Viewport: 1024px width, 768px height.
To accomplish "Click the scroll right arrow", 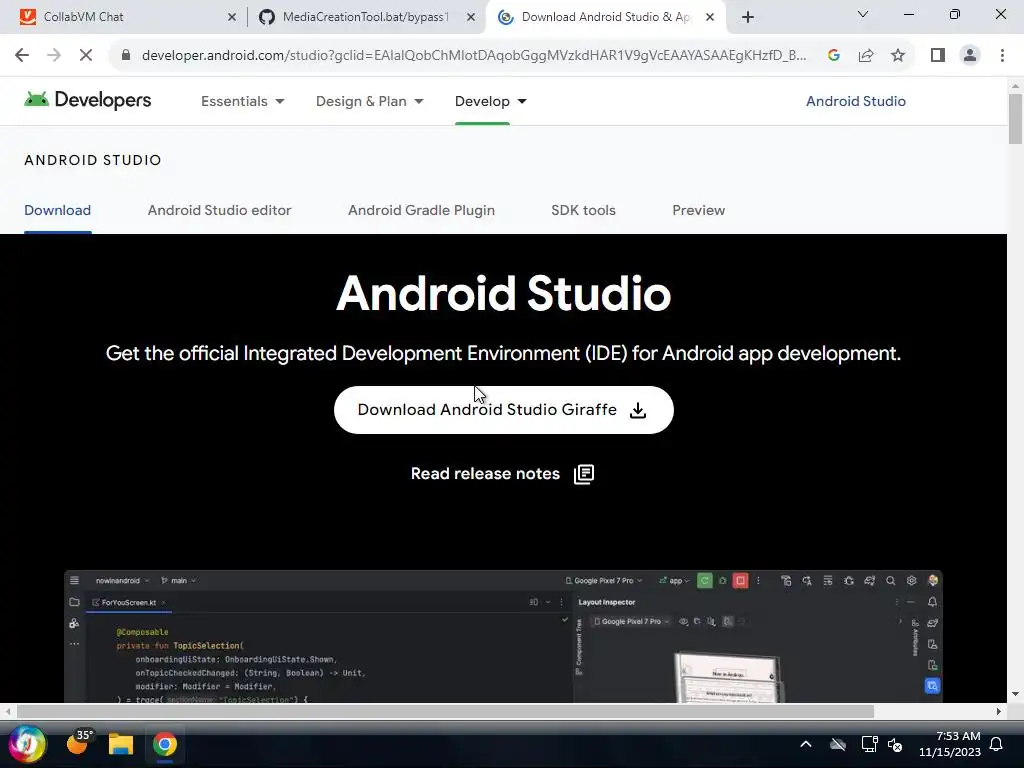I will coord(999,711).
